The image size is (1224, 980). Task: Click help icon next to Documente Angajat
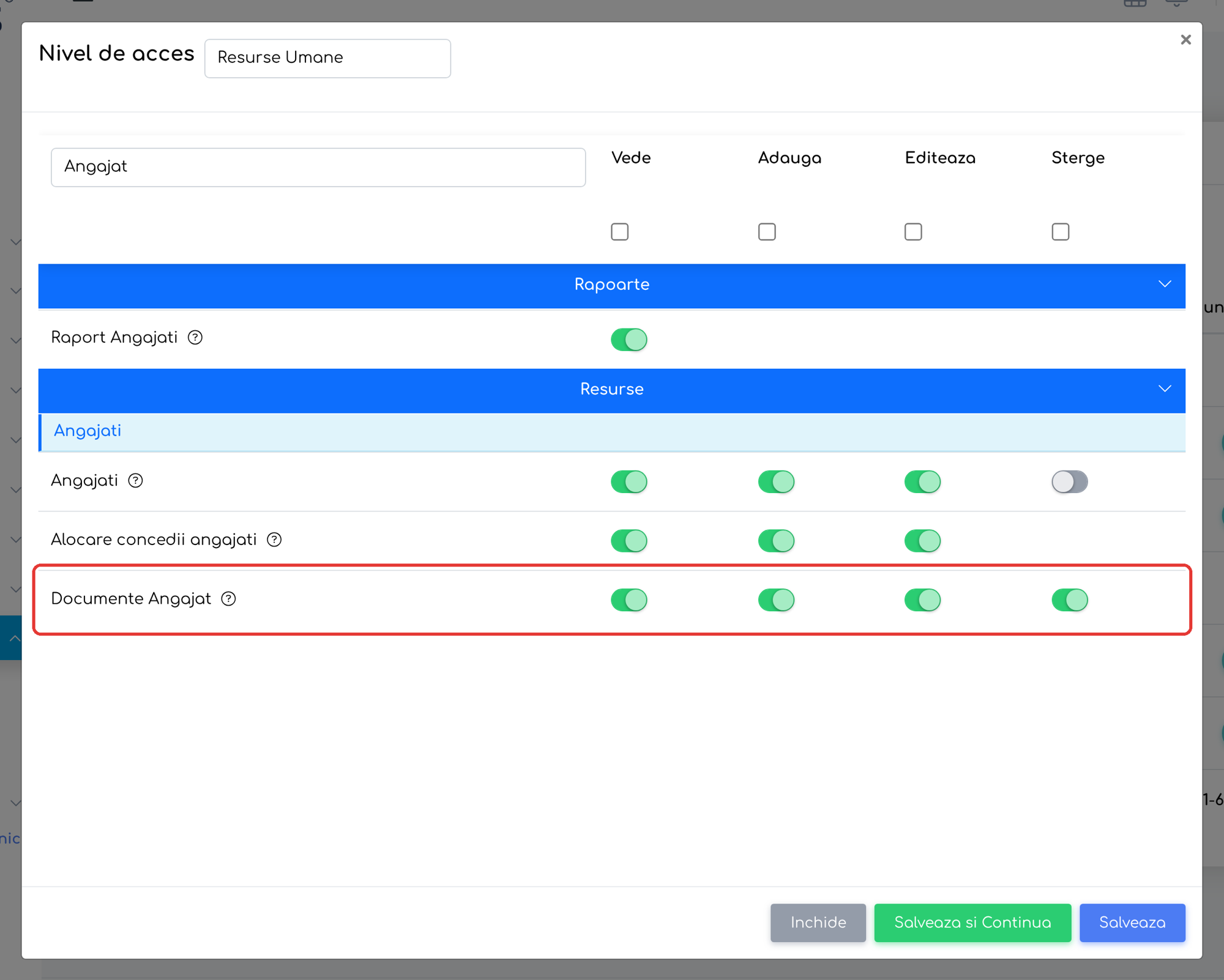[x=228, y=599]
